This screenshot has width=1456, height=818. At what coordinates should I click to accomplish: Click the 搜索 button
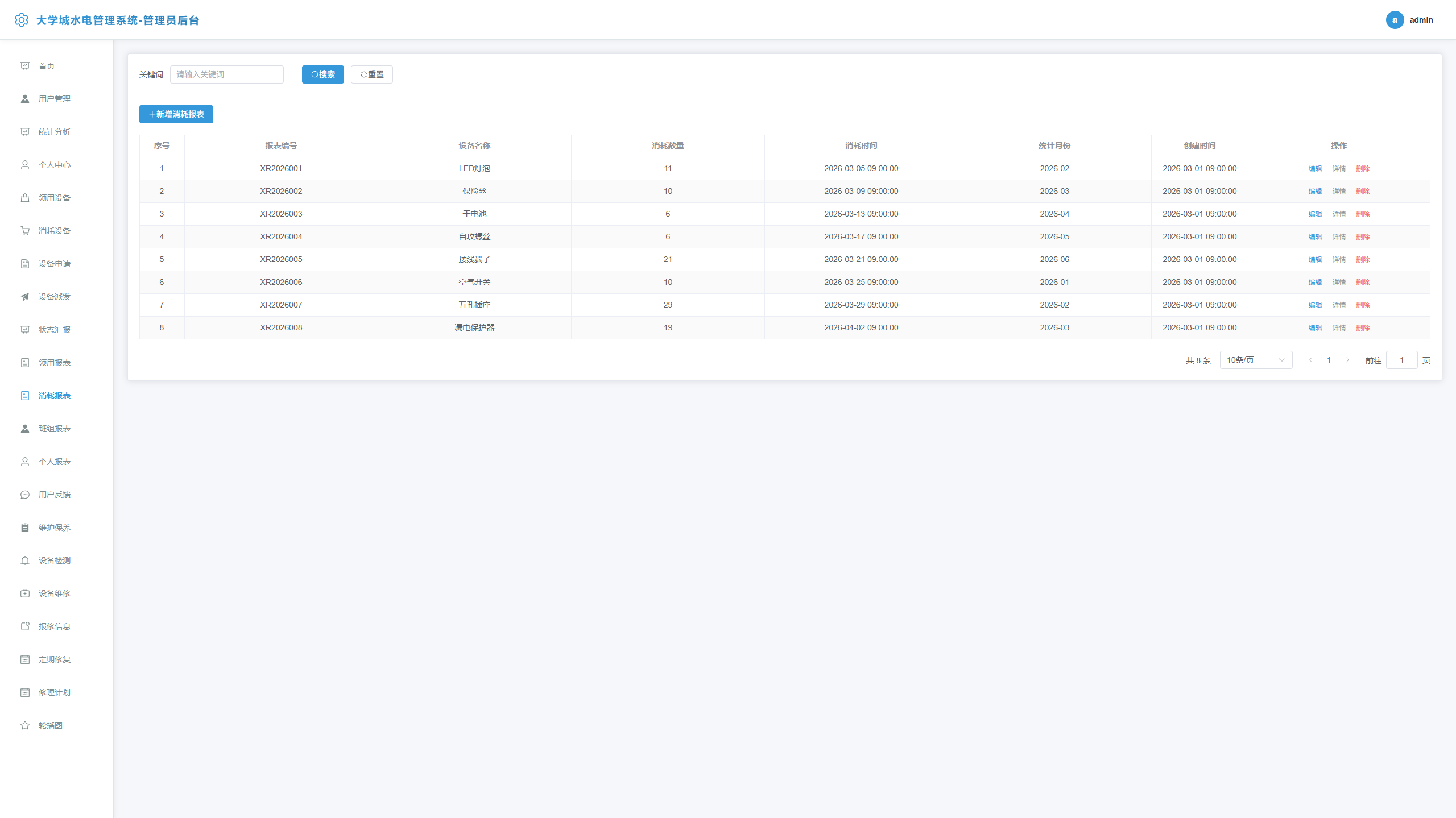322,74
